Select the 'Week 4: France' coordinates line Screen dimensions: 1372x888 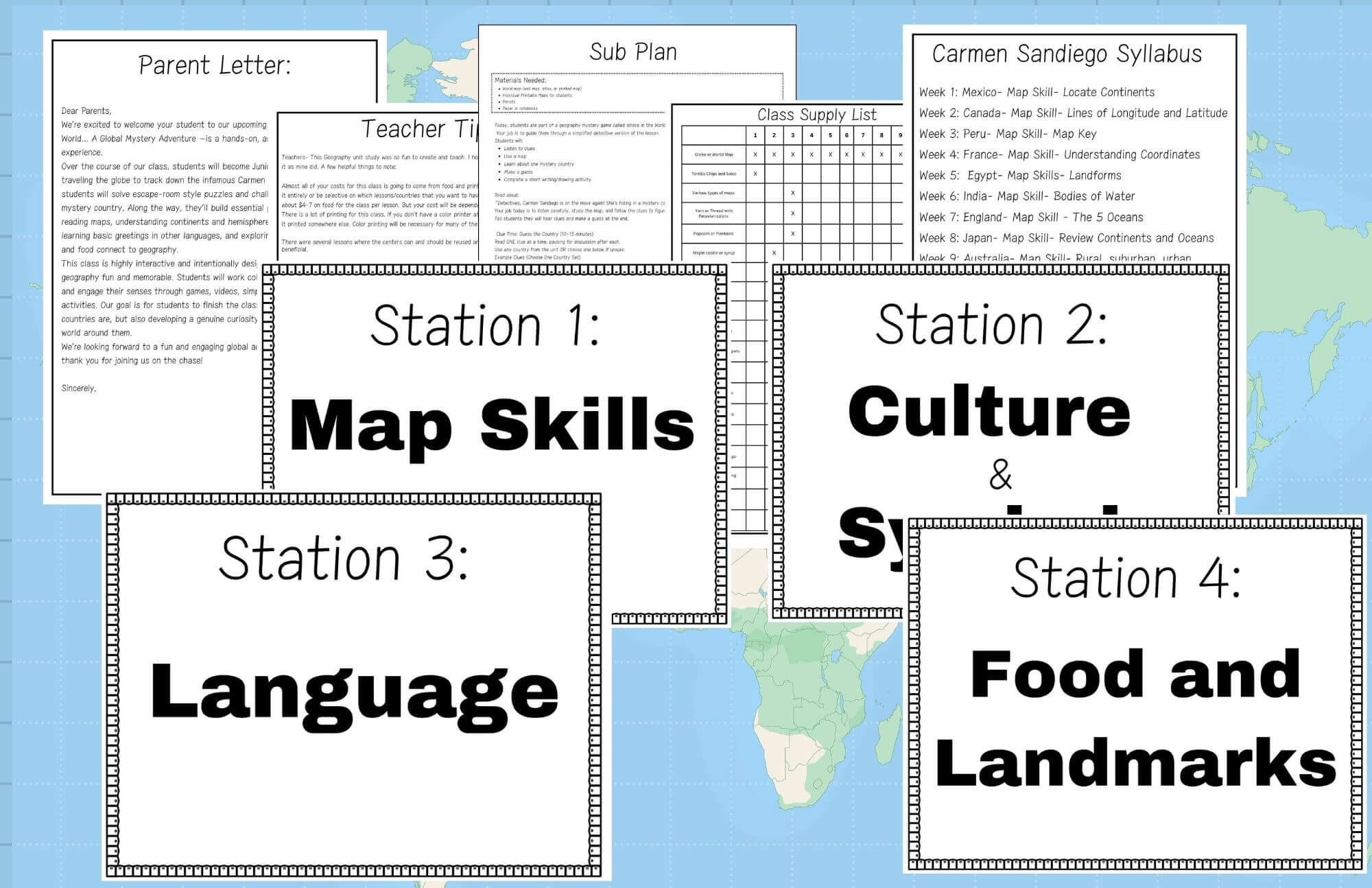pos(1059,154)
